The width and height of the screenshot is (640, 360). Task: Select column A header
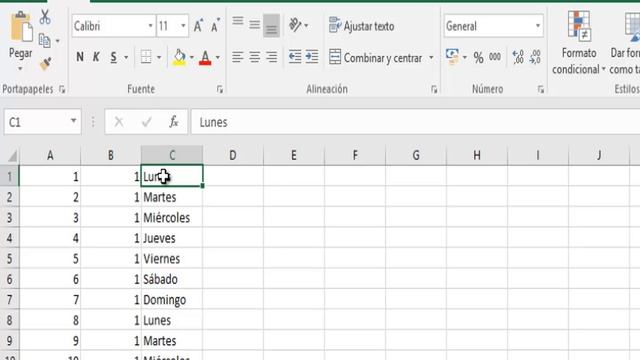[50, 156]
